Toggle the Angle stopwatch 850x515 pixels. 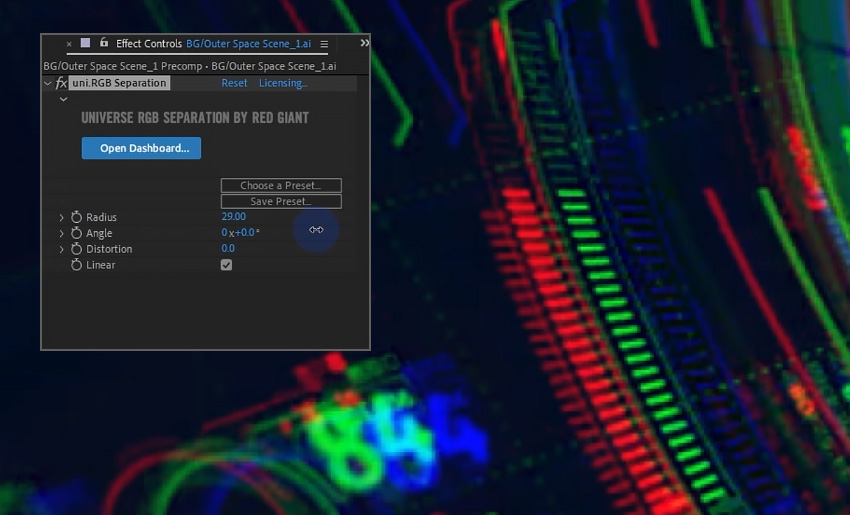pos(76,233)
